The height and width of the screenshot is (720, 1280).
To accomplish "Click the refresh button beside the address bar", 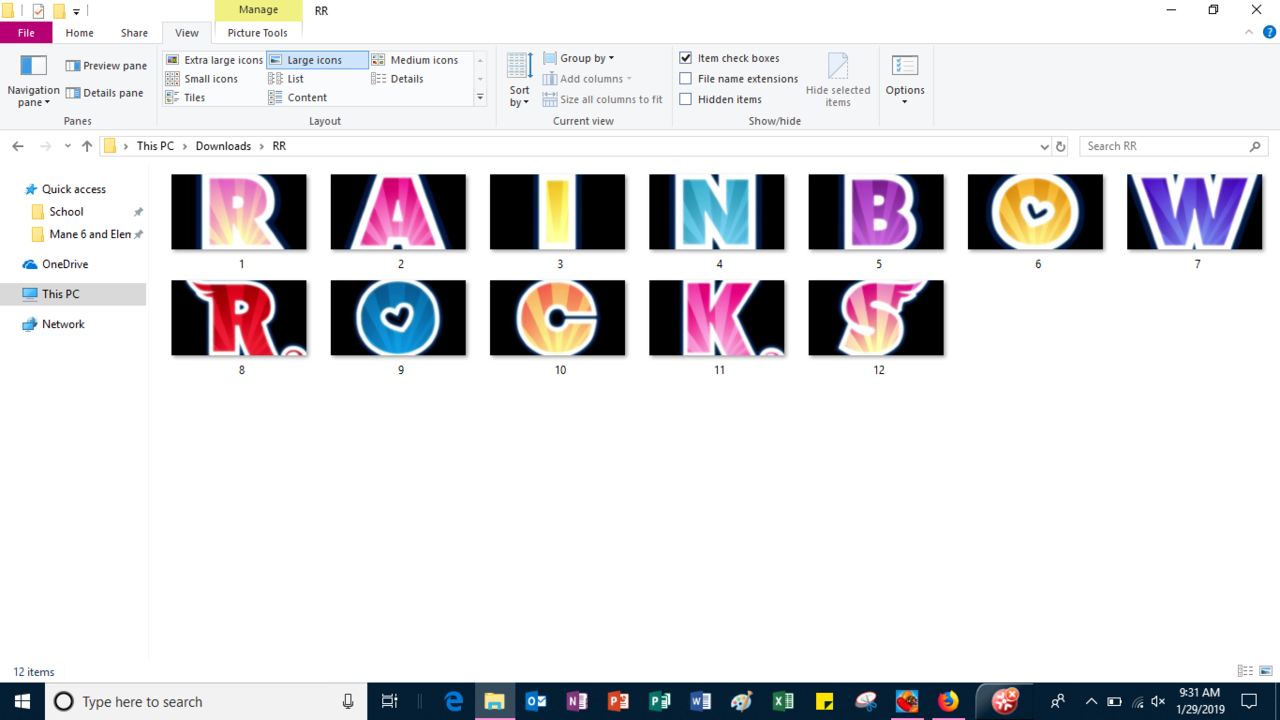I will coord(1060,146).
